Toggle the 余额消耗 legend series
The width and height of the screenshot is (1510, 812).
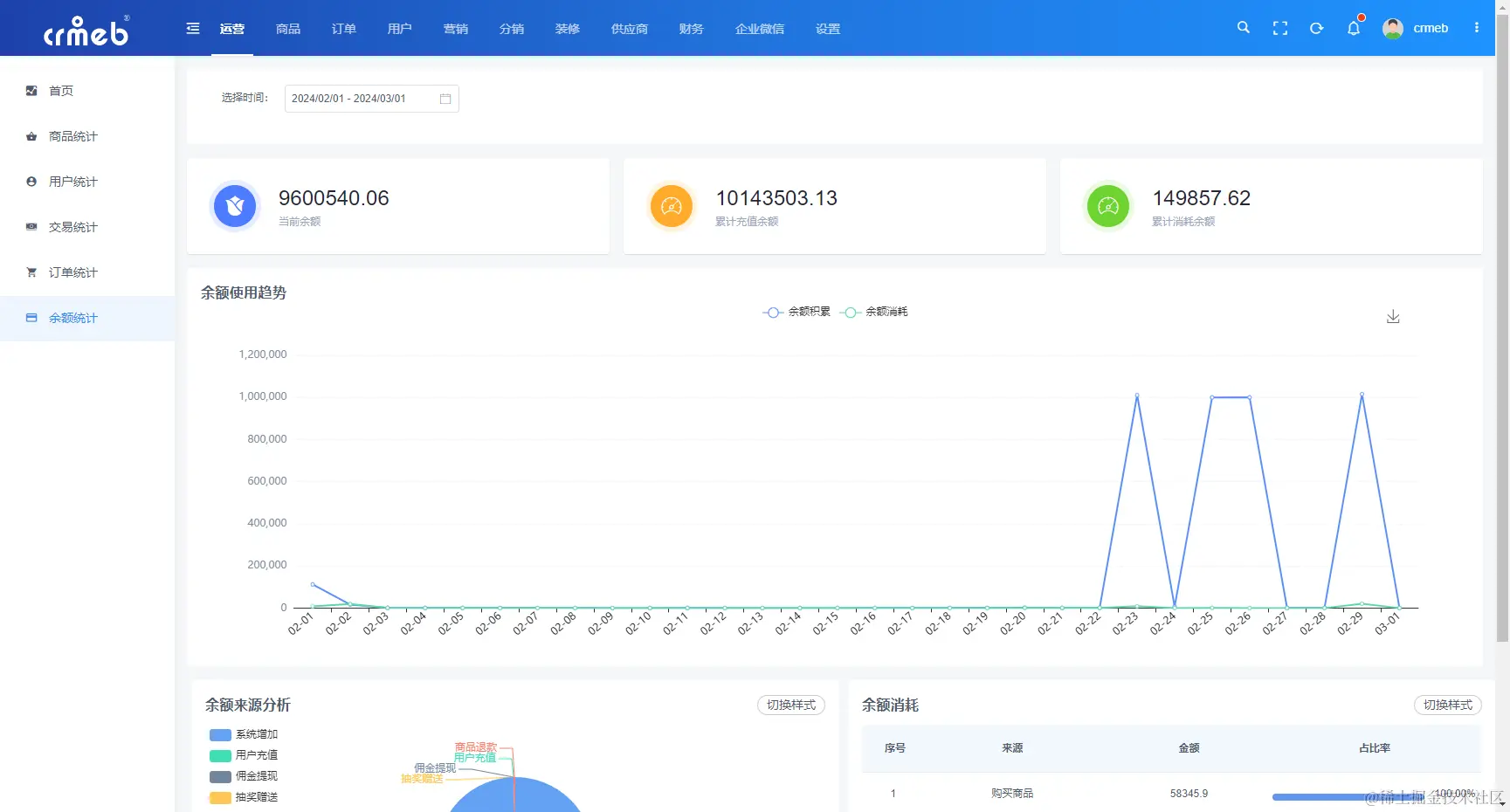873,312
